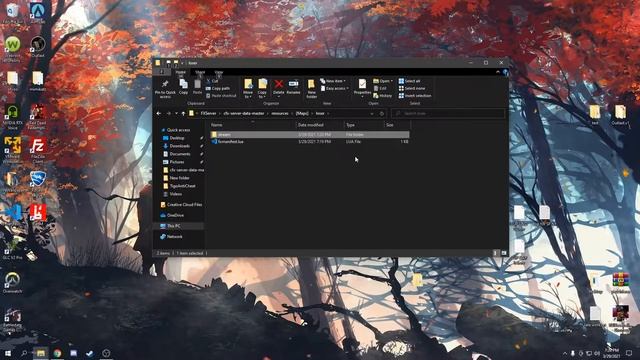Screen dimensions: 640x360
Task: Sort by the Type column header
Action: tap(363, 125)
